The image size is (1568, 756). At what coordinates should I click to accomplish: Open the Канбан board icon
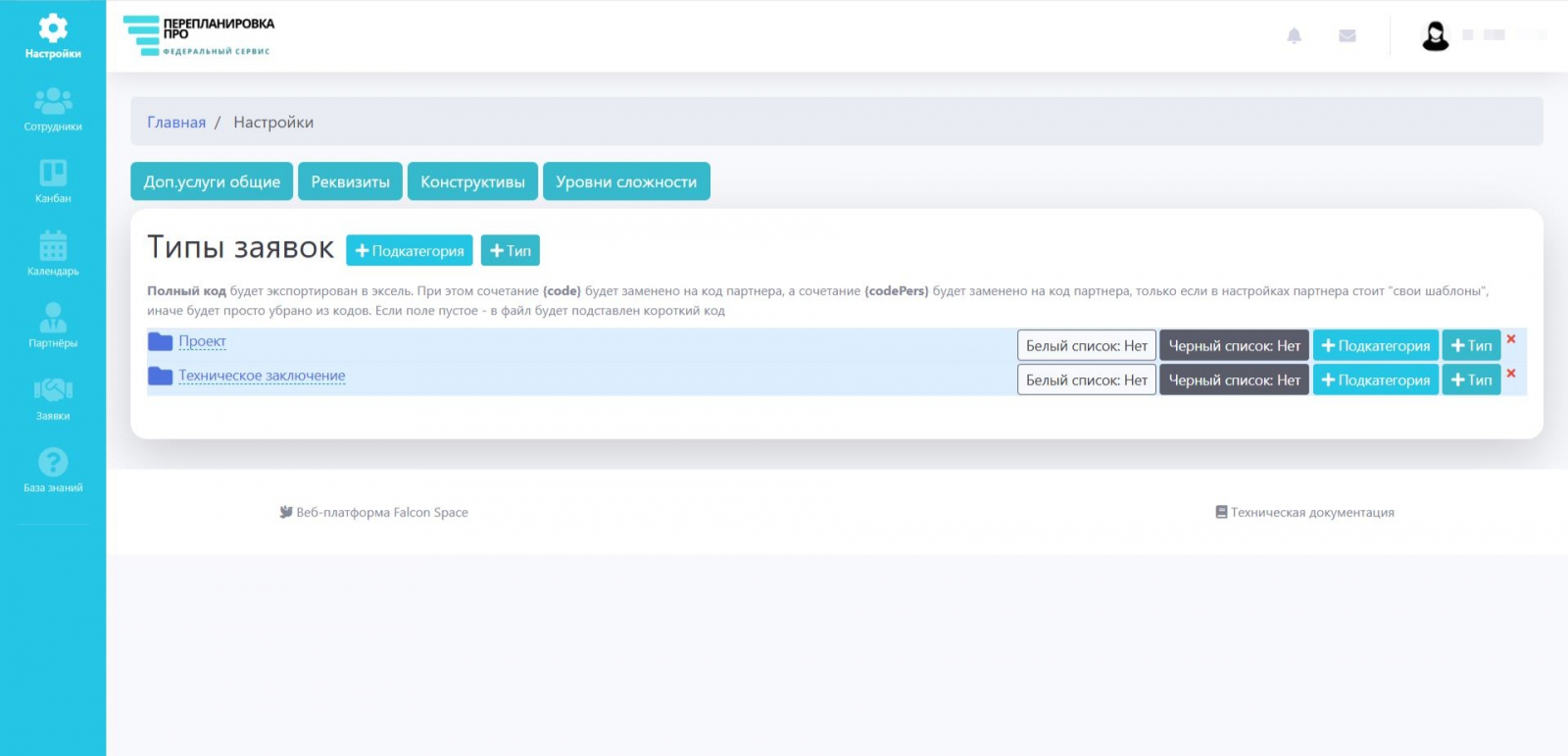[53, 173]
